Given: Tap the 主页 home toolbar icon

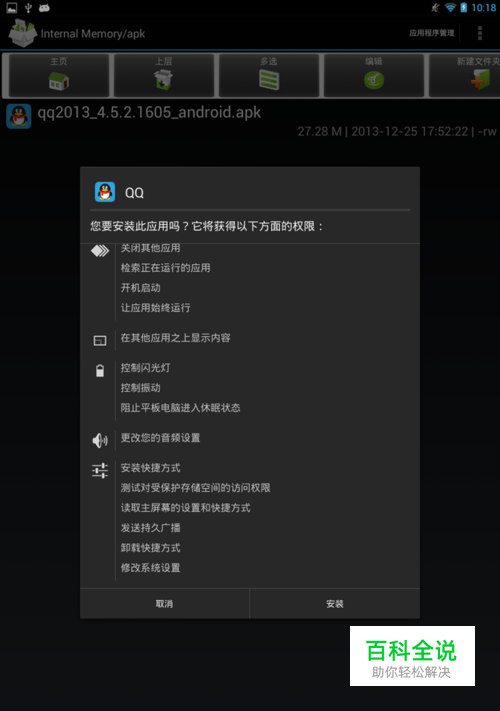Looking at the screenshot, I should click(58, 75).
